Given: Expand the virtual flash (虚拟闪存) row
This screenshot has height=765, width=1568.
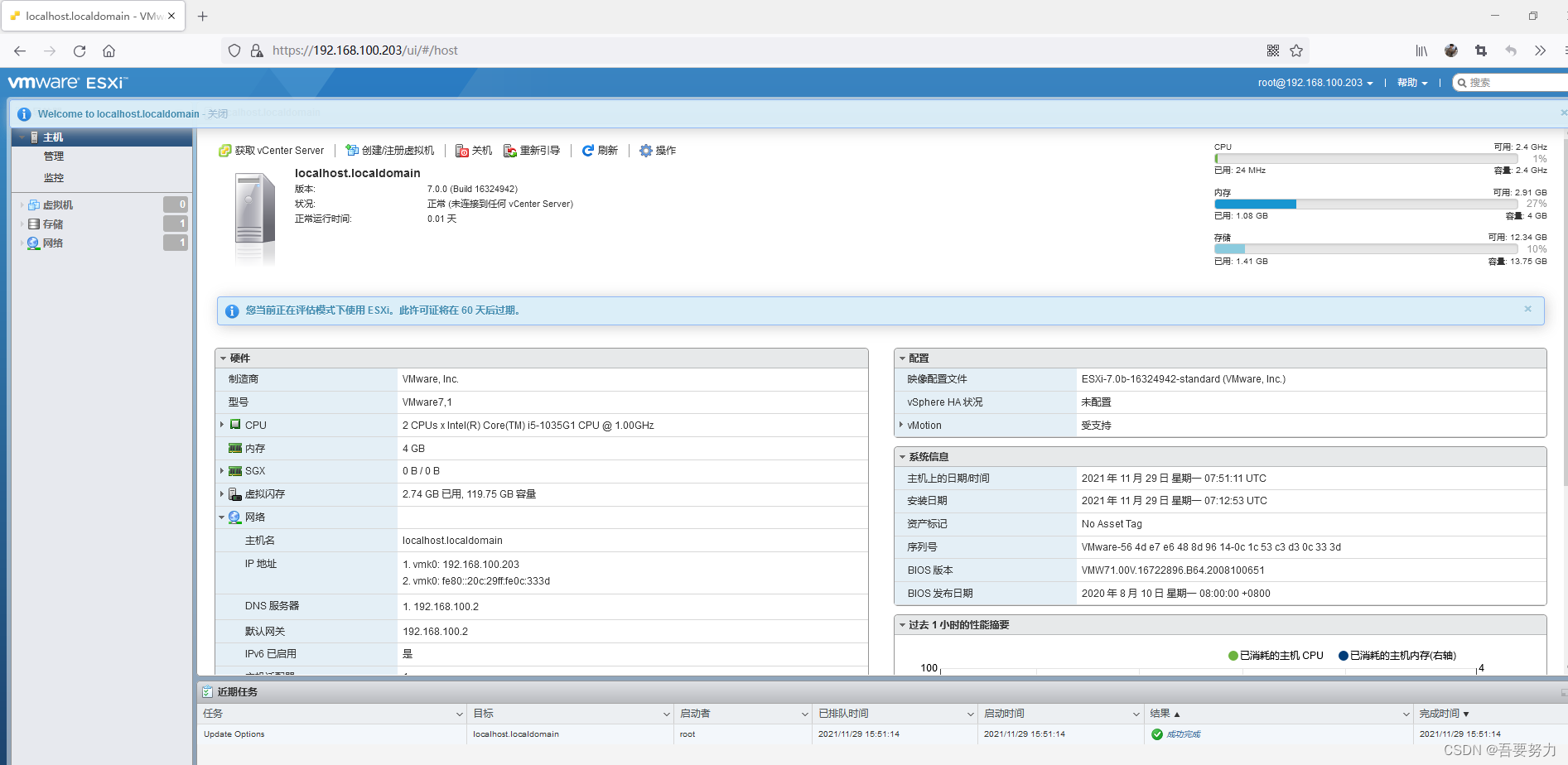Looking at the screenshot, I should [x=222, y=493].
